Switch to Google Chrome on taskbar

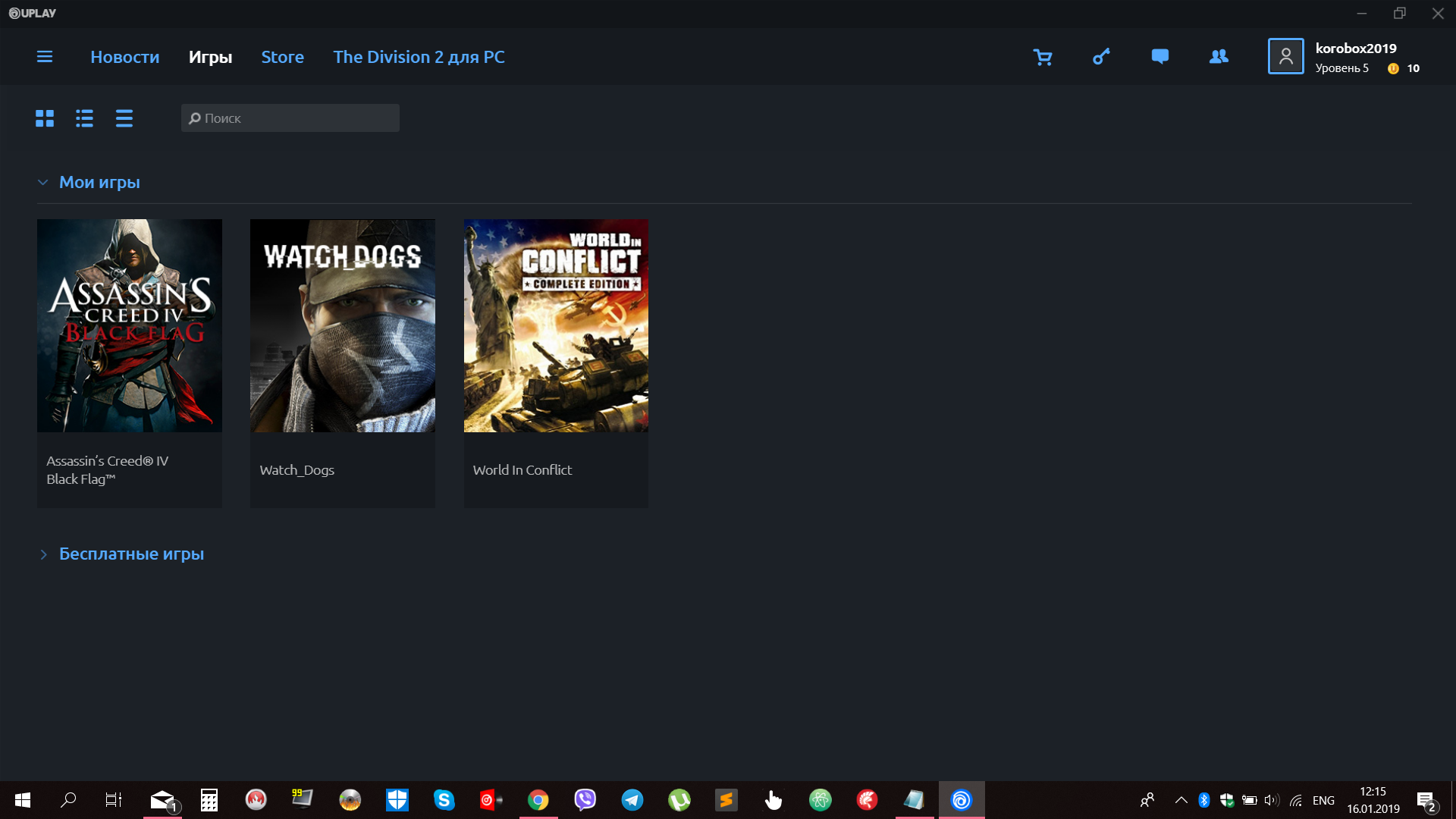(x=538, y=800)
